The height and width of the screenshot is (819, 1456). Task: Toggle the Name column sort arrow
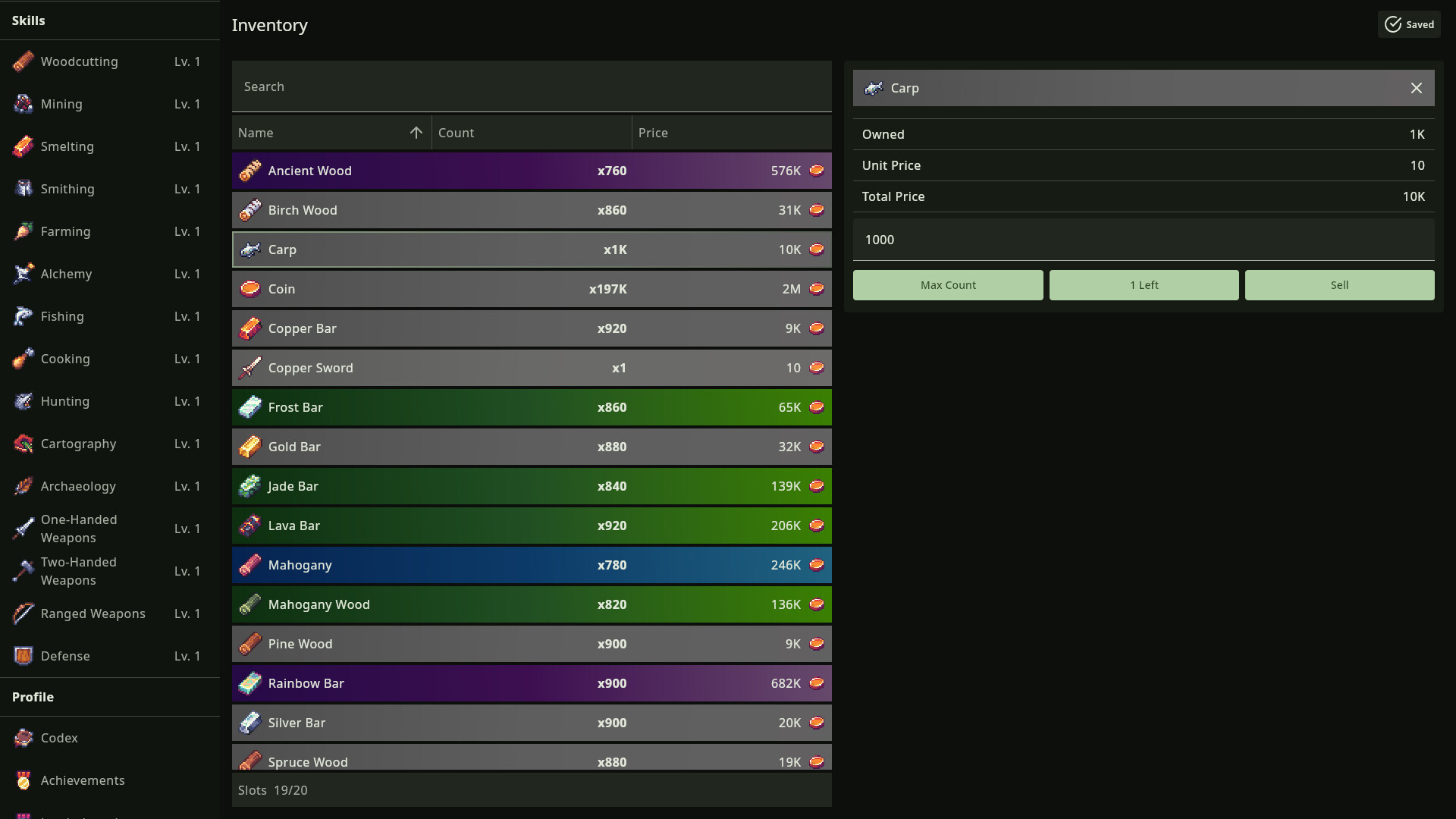click(x=416, y=133)
